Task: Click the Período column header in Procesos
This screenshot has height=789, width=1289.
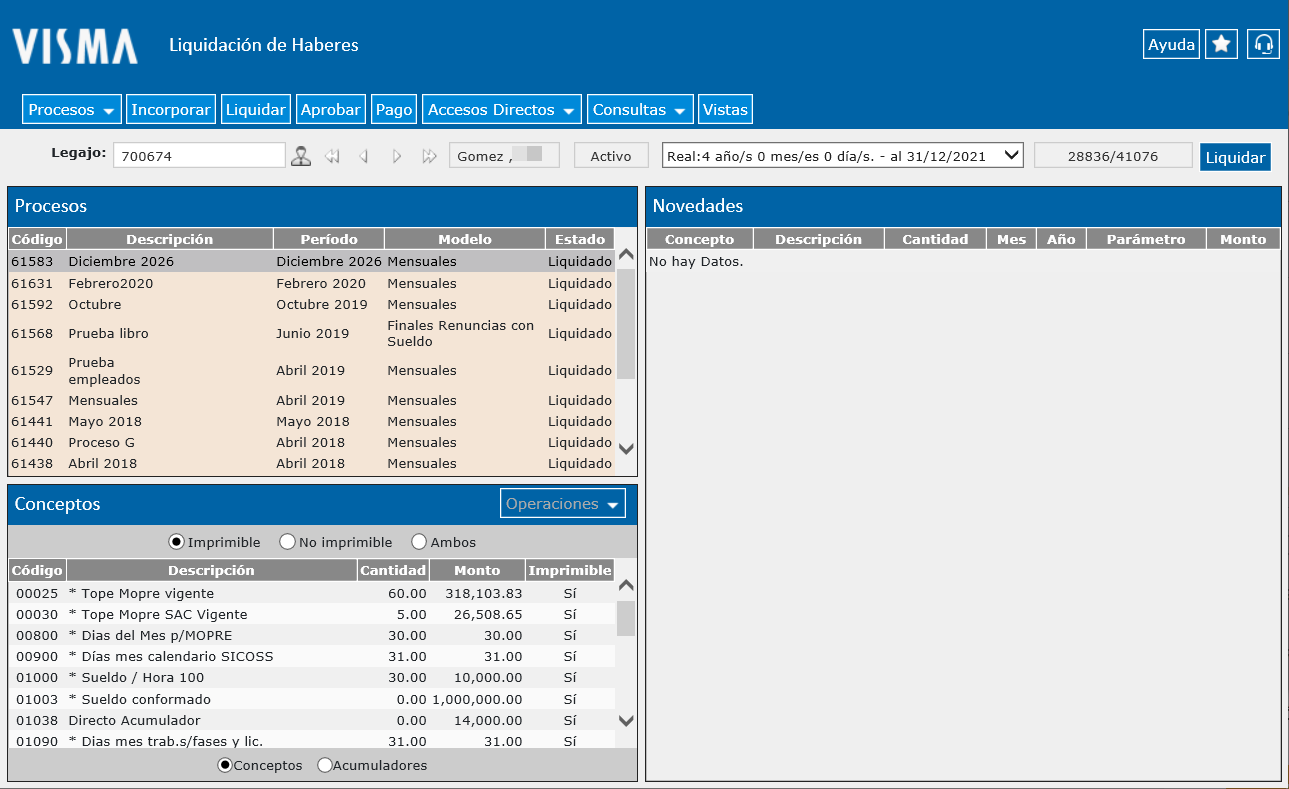Action: 329,239
